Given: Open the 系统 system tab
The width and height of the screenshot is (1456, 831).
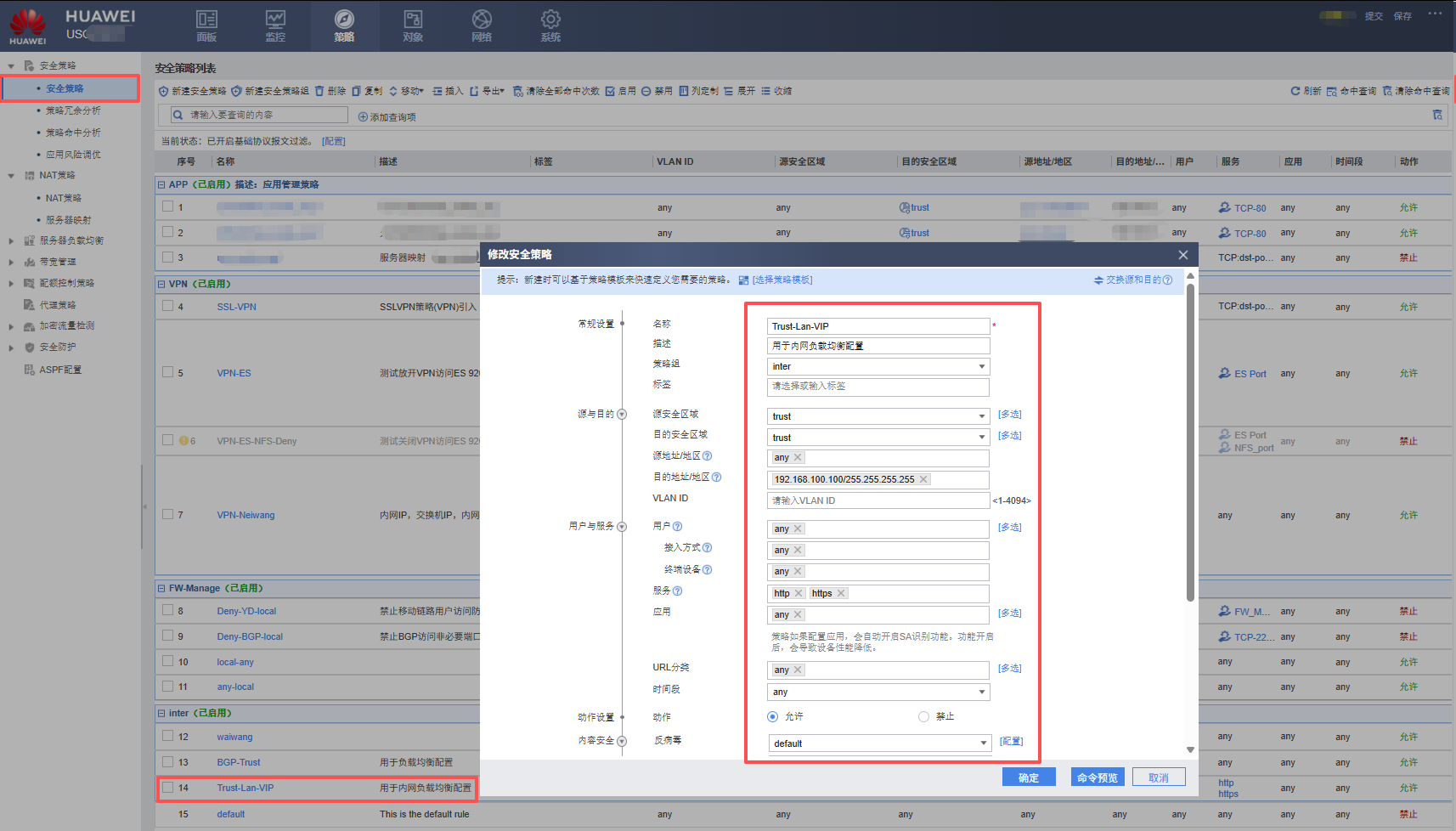Looking at the screenshot, I should pyautogui.click(x=550, y=25).
